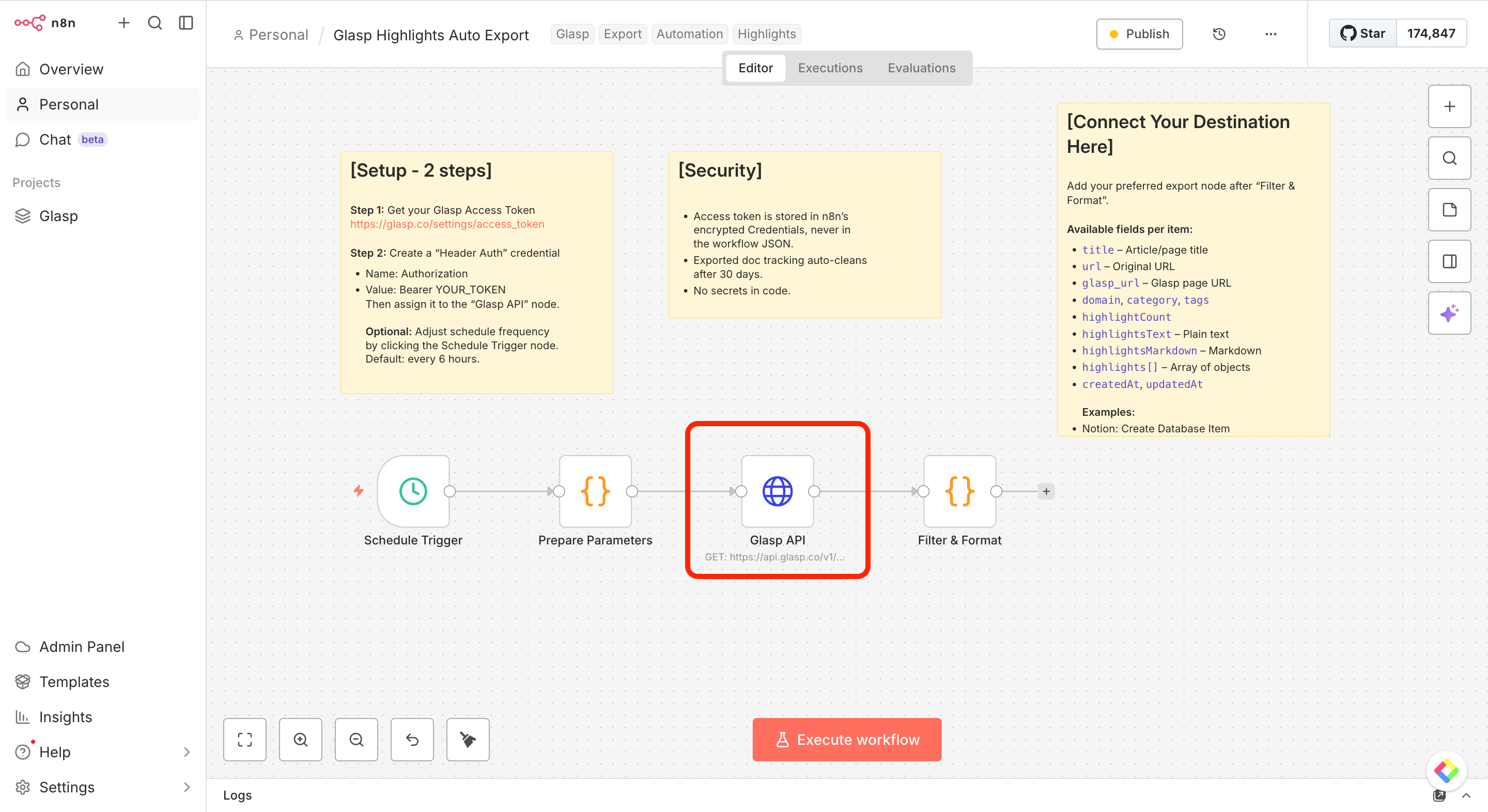Toggle the left sidebar collapse icon
The height and width of the screenshot is (812, 1488).
tap(186, 23)
